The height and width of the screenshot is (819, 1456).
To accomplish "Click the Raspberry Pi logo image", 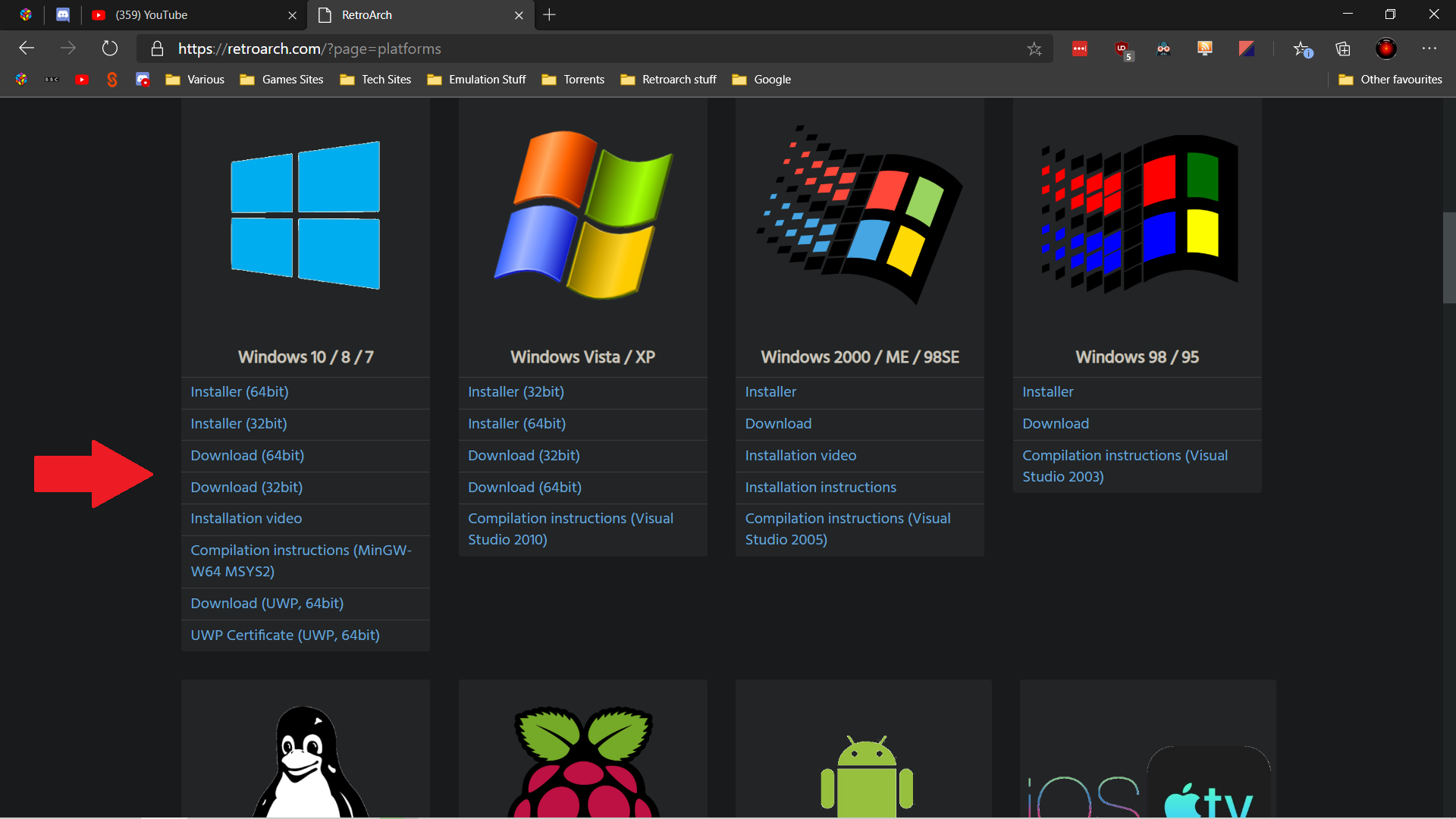I will 583,761.
